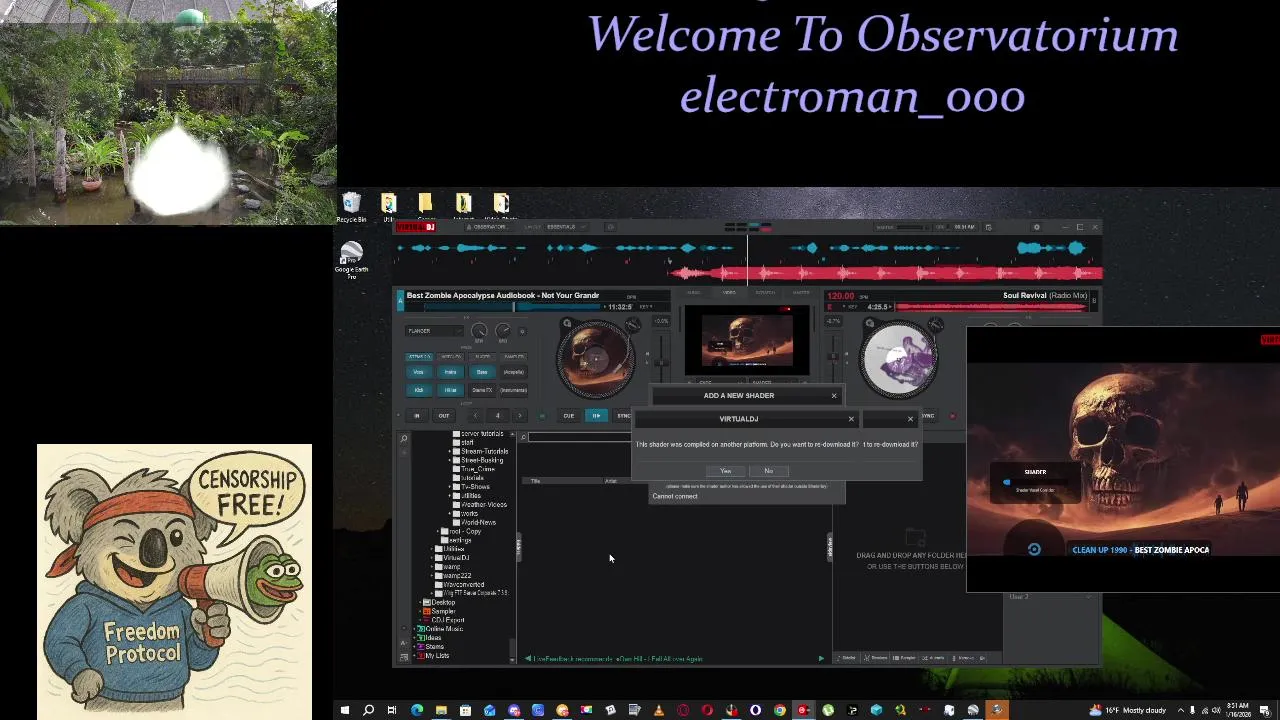Open the FLANGER effect dropdown
1280x720 pixels.
coord(434,331)
